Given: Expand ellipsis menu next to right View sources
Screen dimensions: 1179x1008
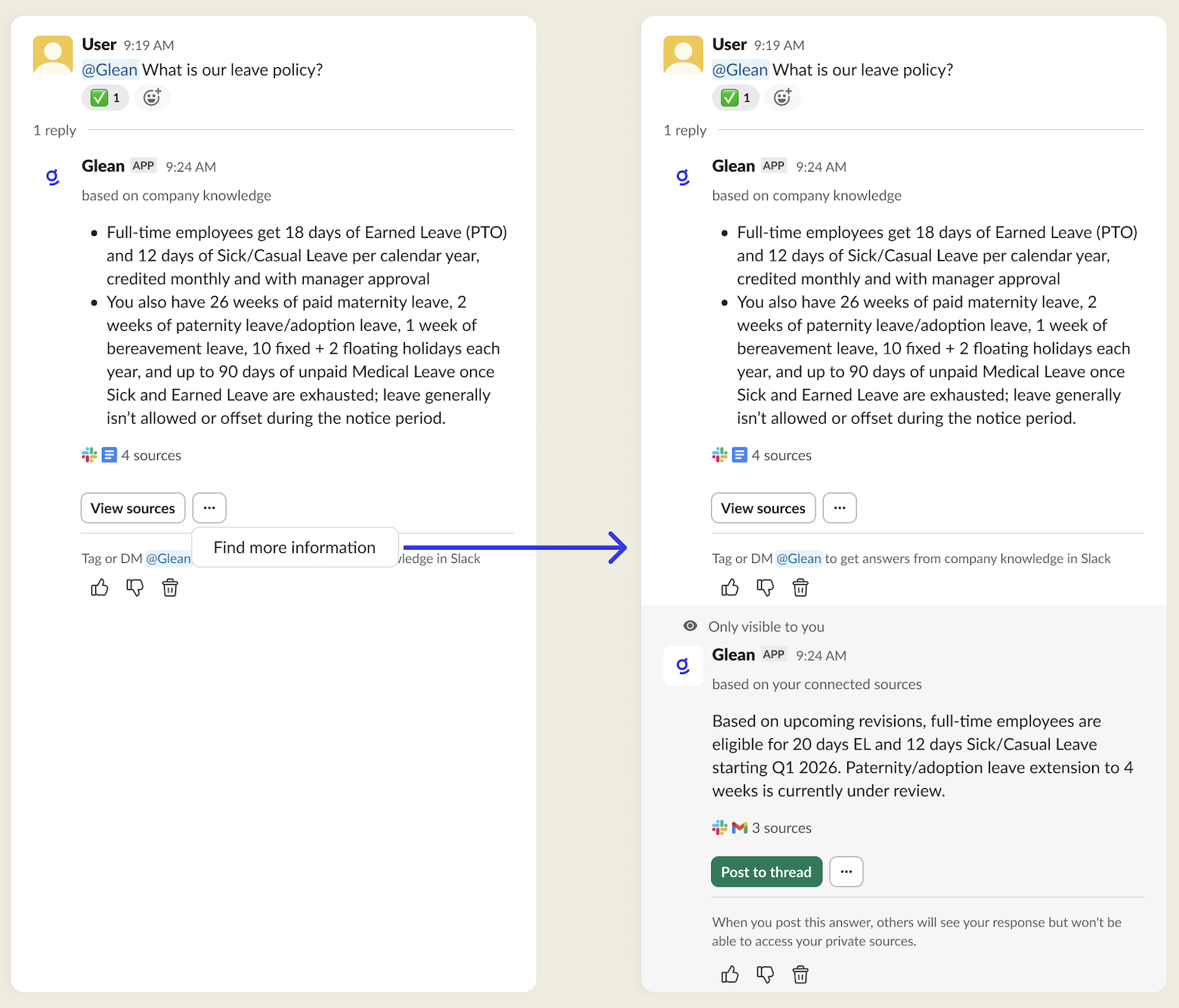Looking at the screenshot, I should pyautogui.click(x=839, y=508).
